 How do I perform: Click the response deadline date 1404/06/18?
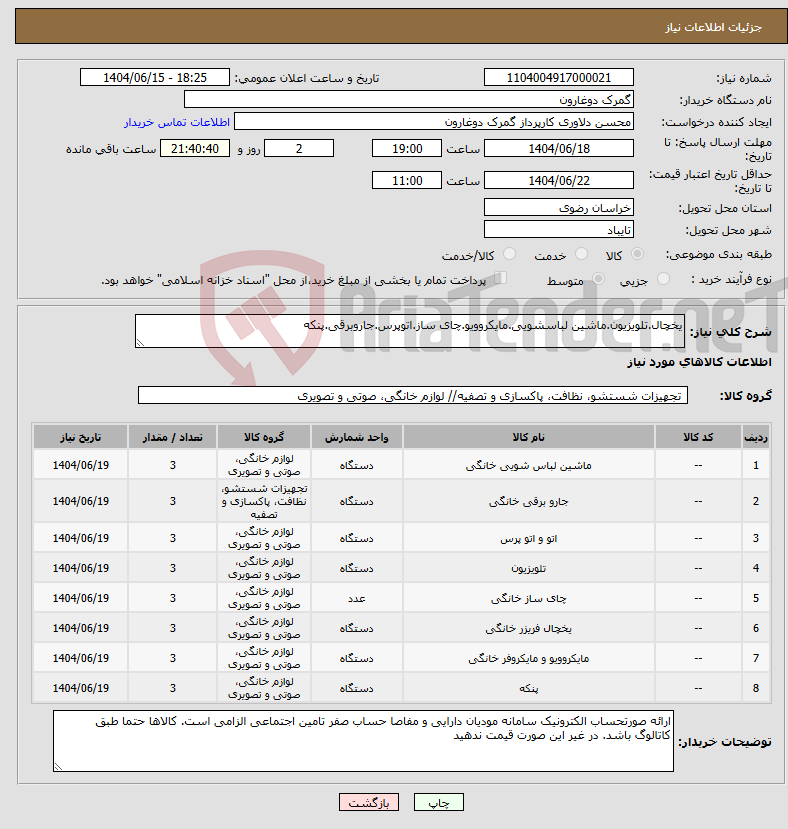[558, 148]
